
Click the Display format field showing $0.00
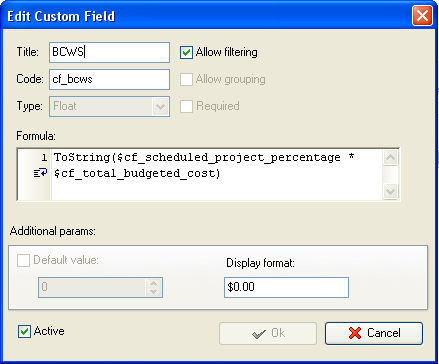(x=286, y=287)
